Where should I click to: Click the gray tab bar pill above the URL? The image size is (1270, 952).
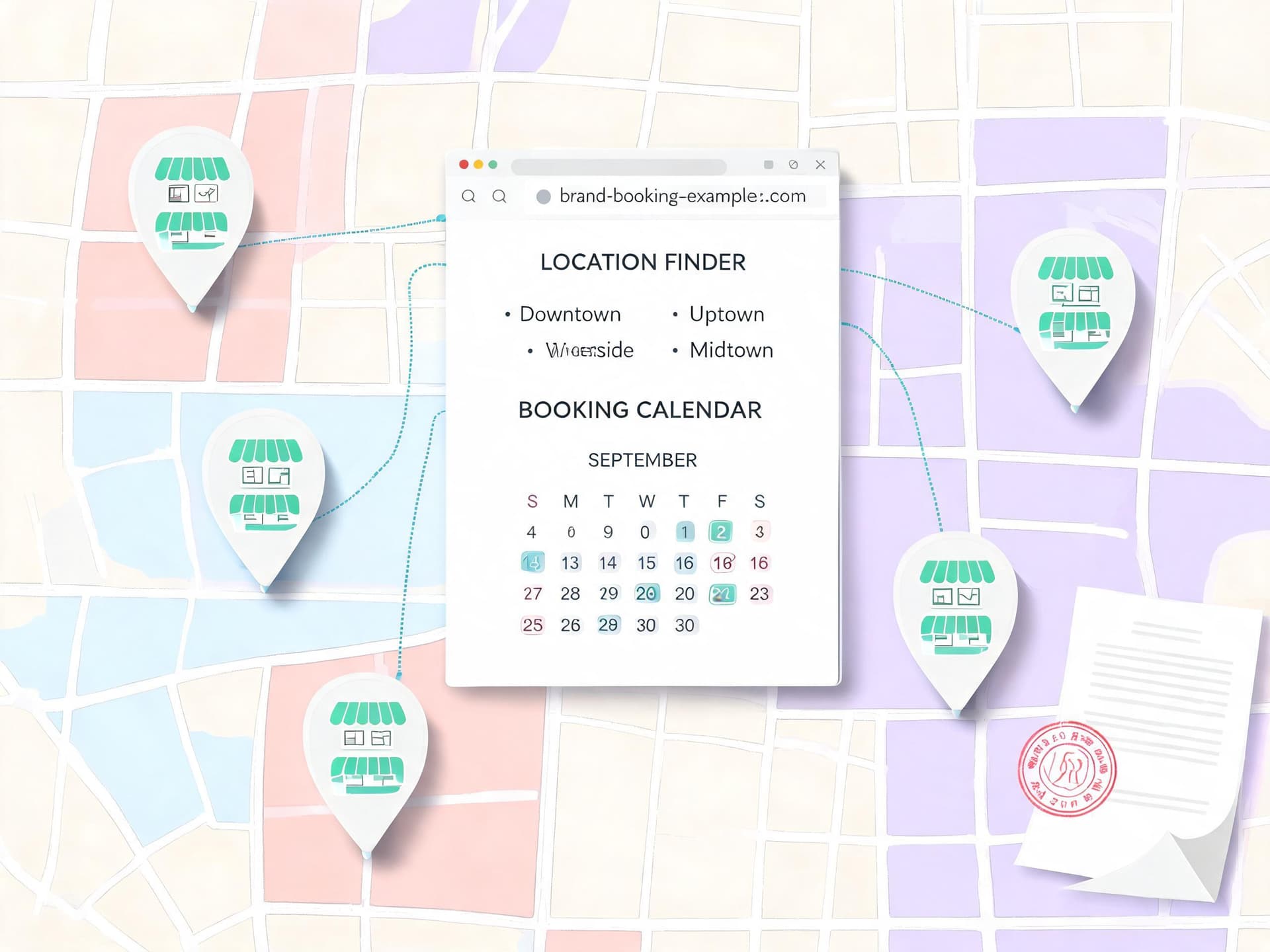(x=618, y=166)
